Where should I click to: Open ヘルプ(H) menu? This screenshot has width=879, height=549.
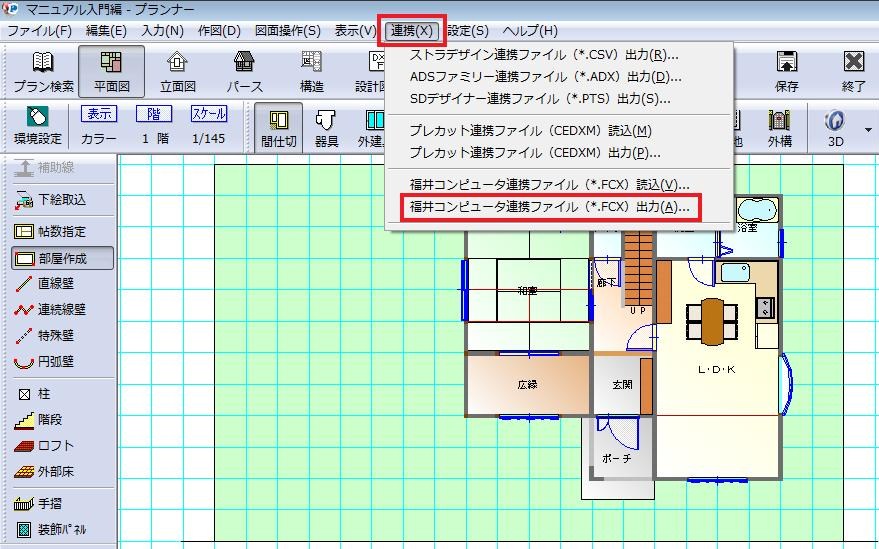tap(530, 31)
